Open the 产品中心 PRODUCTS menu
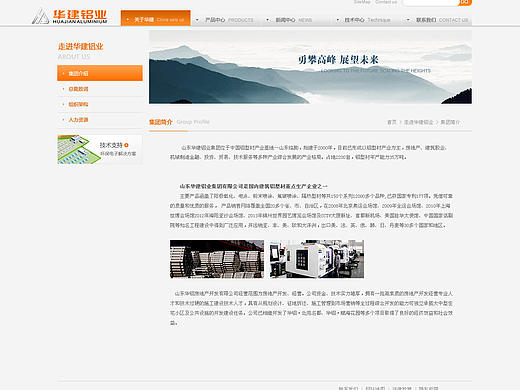 (x=229, y=20)
